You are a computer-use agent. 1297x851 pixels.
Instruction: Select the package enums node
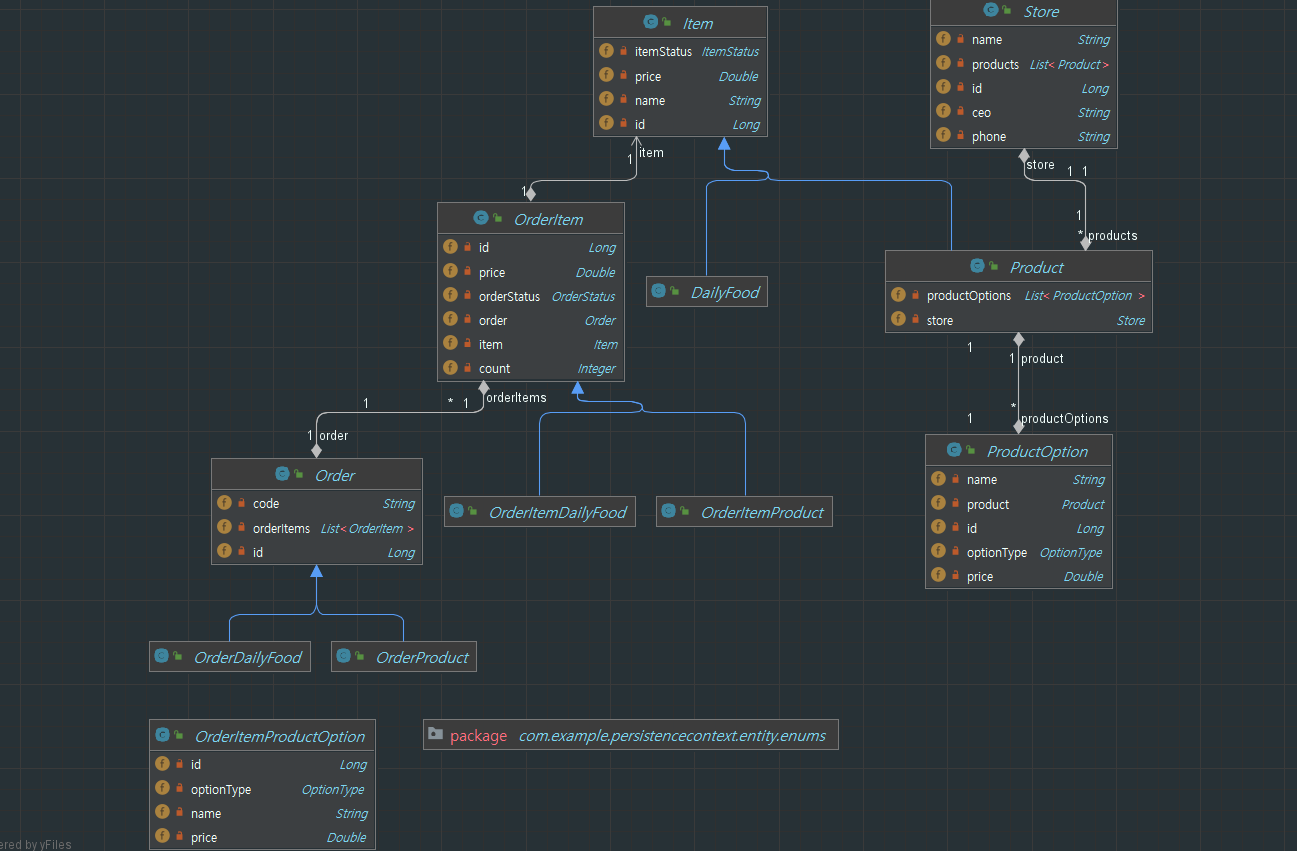630,735
